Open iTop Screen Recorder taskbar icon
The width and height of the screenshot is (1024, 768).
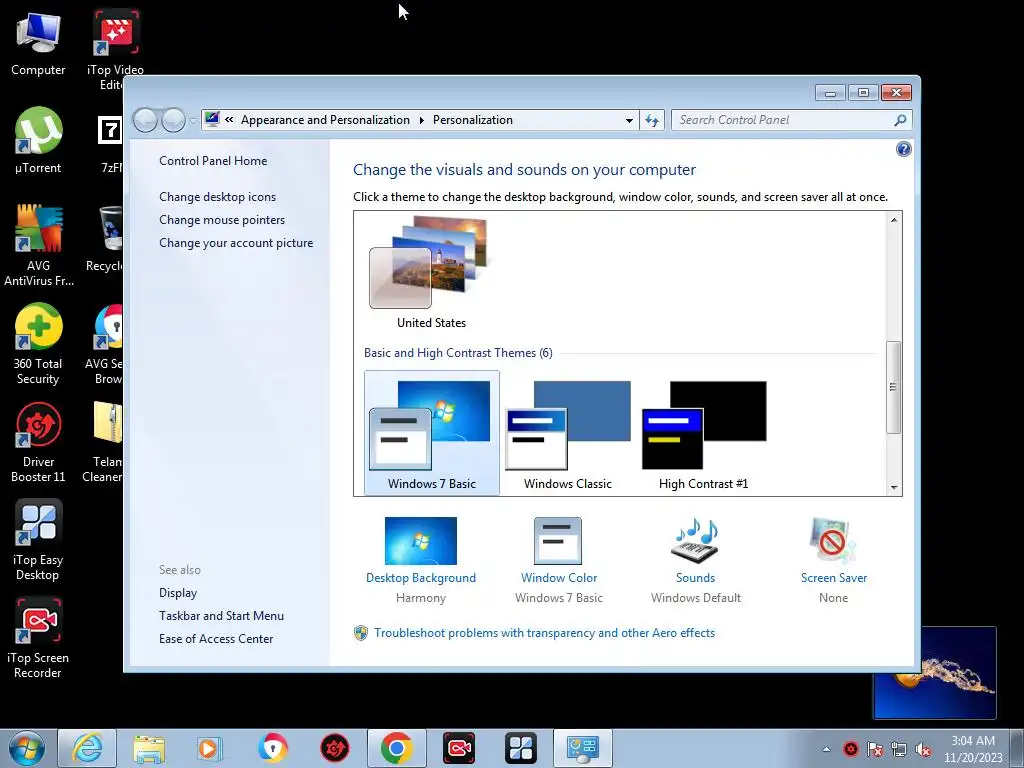[459, 748]
